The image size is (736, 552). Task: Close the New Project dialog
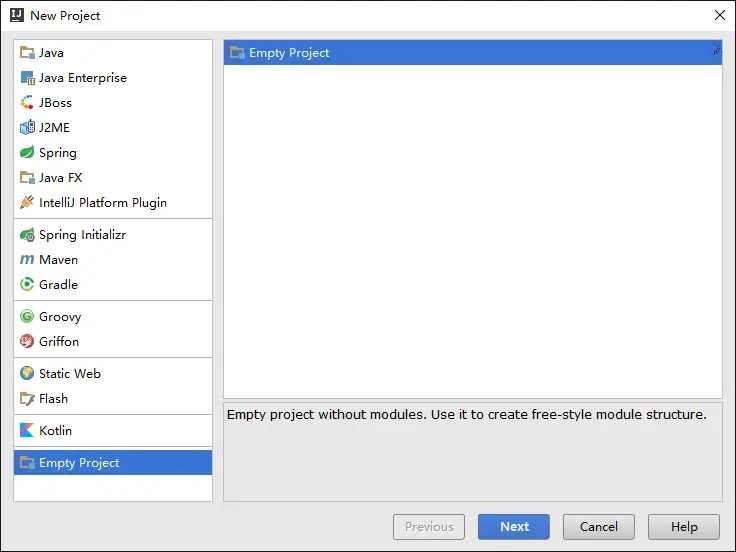pyautogui.click(x=720, y=15)
